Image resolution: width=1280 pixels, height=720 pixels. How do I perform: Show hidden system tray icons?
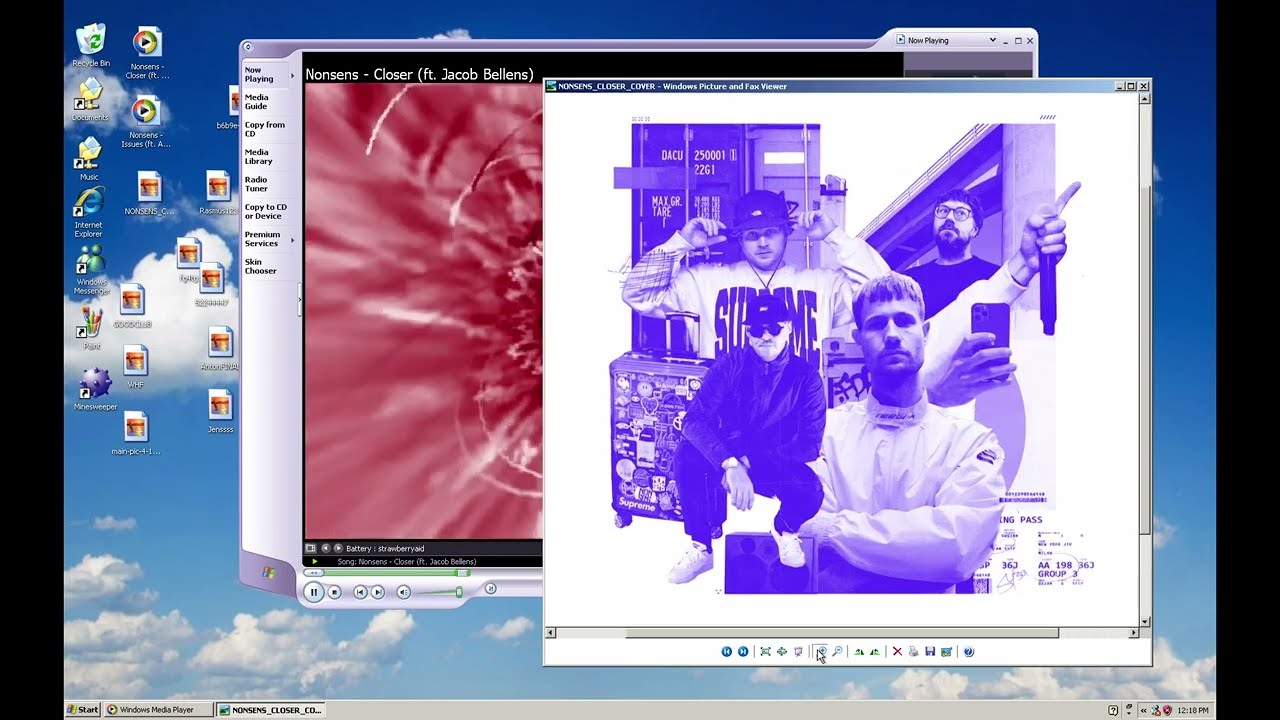(x=1143, y=710)
